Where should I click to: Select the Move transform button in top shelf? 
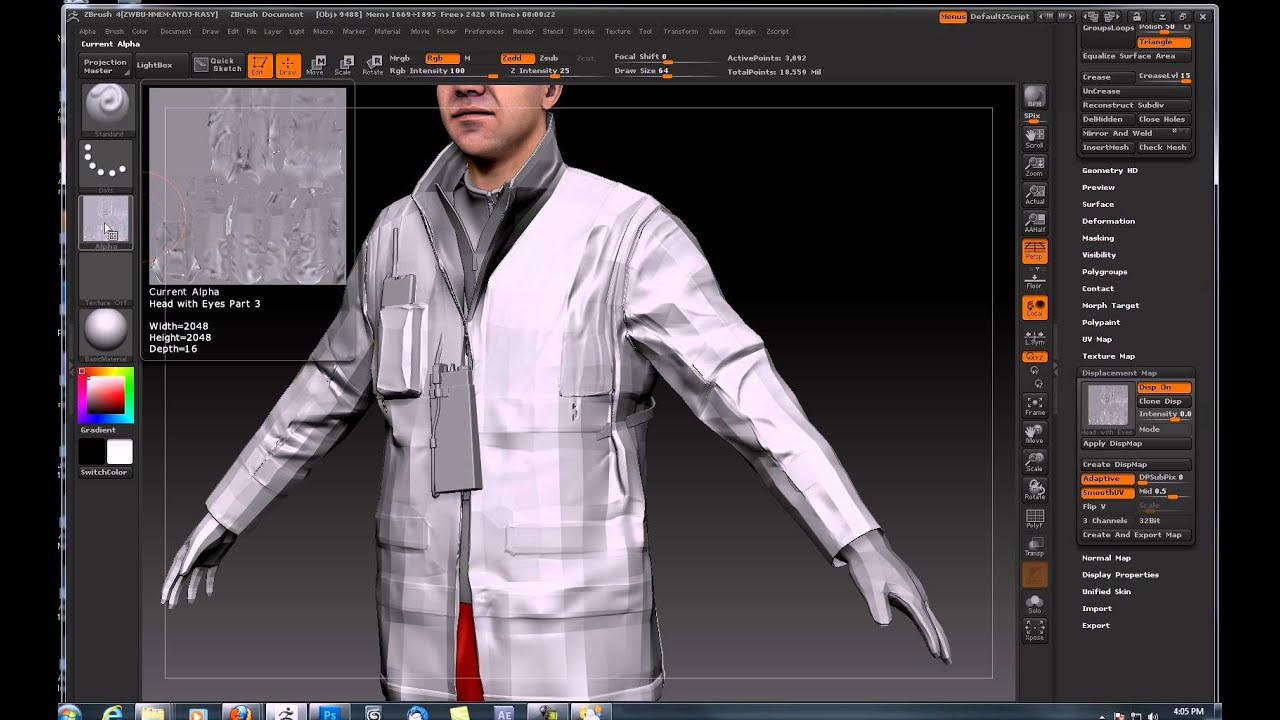[316, 66]
